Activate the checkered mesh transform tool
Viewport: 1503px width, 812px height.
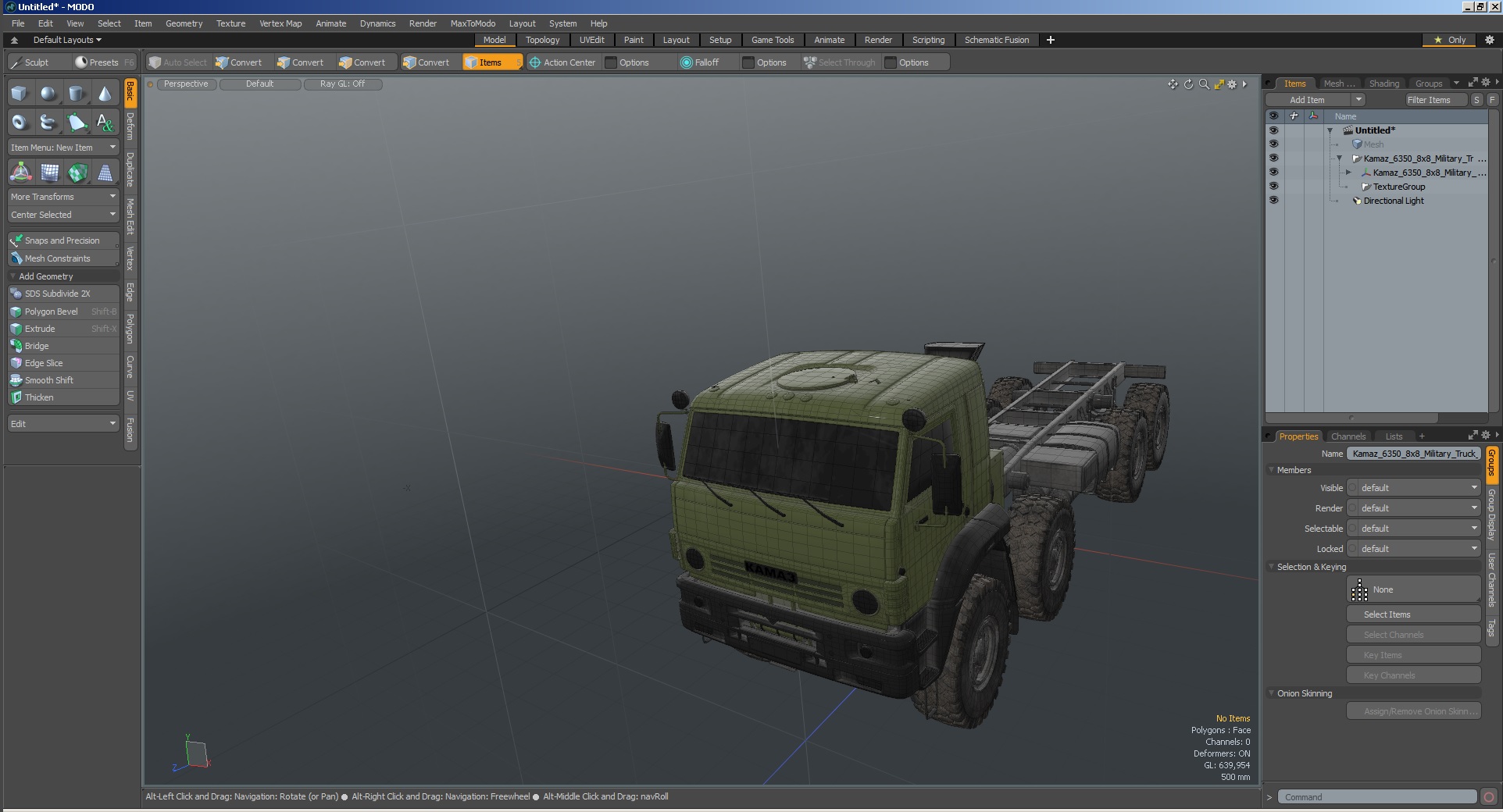tap(77, 172)
